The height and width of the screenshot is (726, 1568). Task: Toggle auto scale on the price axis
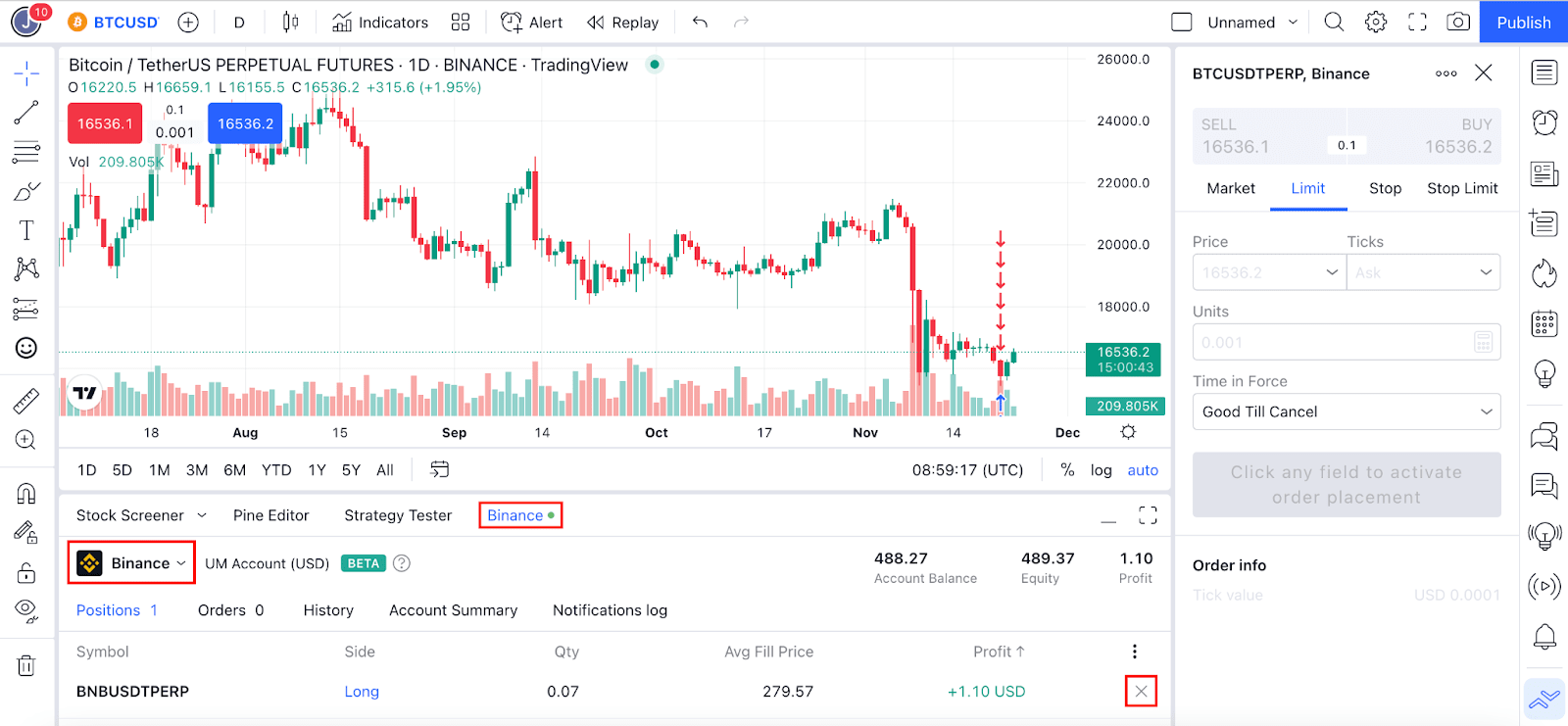coord(1143,470)
